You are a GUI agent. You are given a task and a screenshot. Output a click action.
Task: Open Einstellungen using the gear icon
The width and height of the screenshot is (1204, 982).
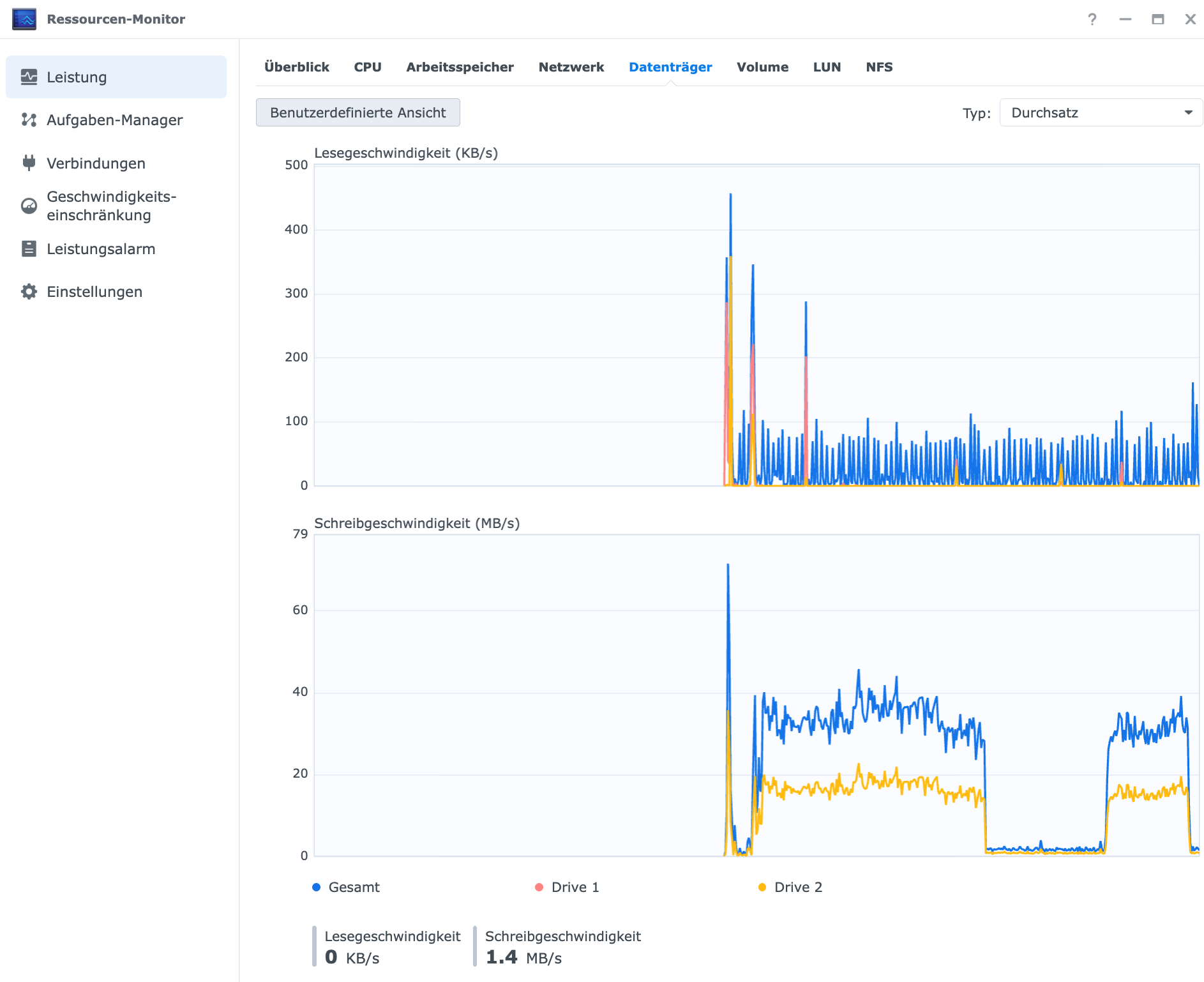pyautogui.click(x=29, y=292)
